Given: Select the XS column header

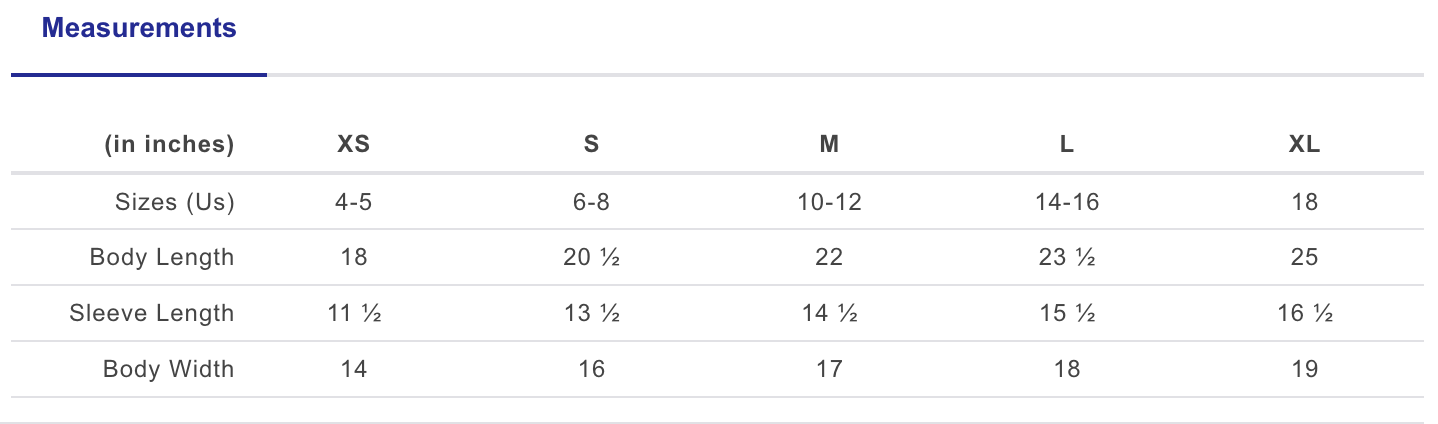Looking at the screenshot, I should (x=354, y=144).
